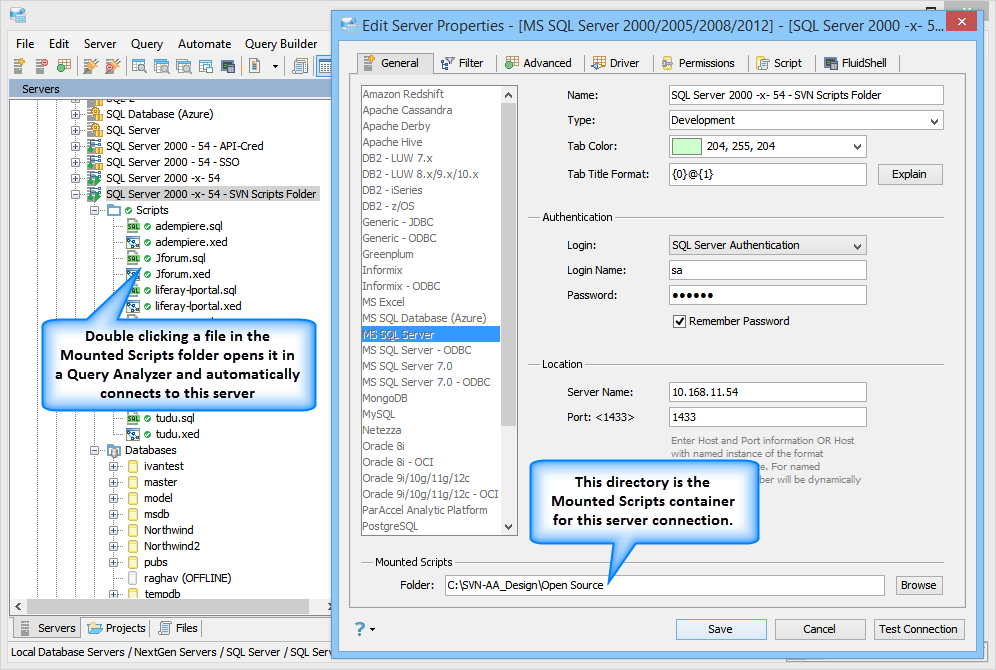Select adempiere.sql script file

coord(189,226)
